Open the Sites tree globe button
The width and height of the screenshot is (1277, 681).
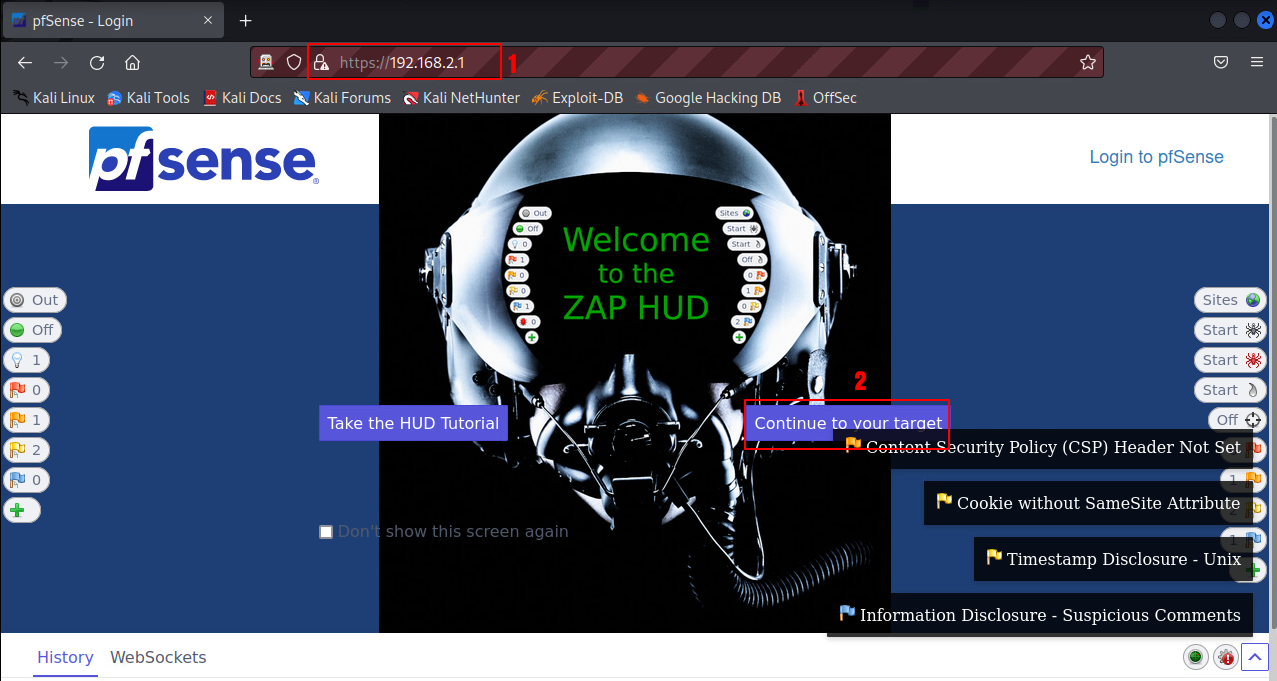[x=1231, y=300]
